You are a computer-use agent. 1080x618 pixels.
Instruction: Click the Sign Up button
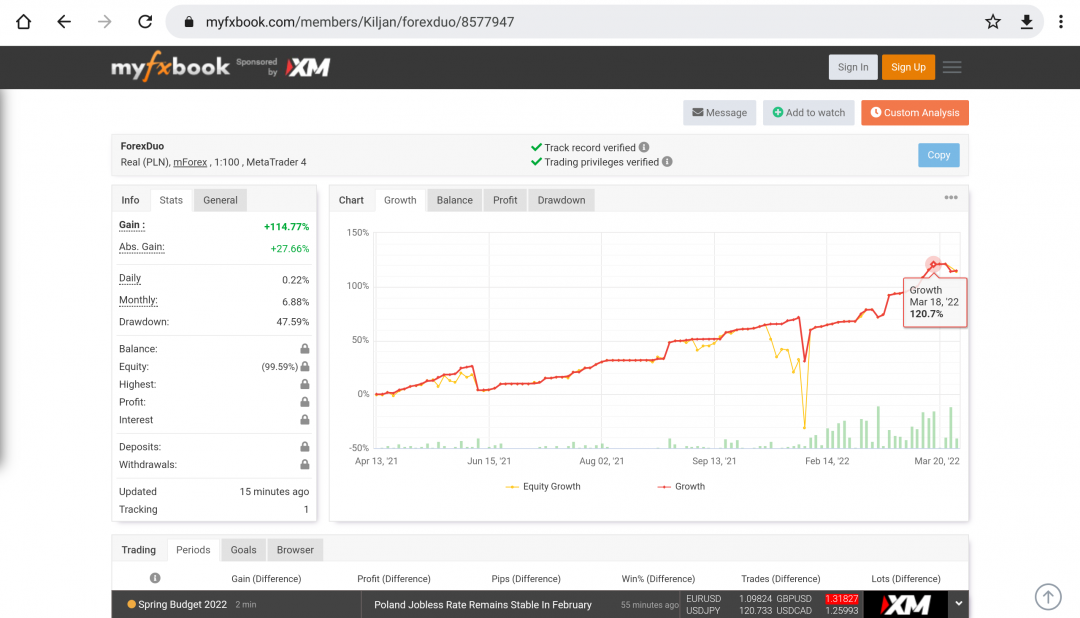pyautogui.click(x=908, y=67)
